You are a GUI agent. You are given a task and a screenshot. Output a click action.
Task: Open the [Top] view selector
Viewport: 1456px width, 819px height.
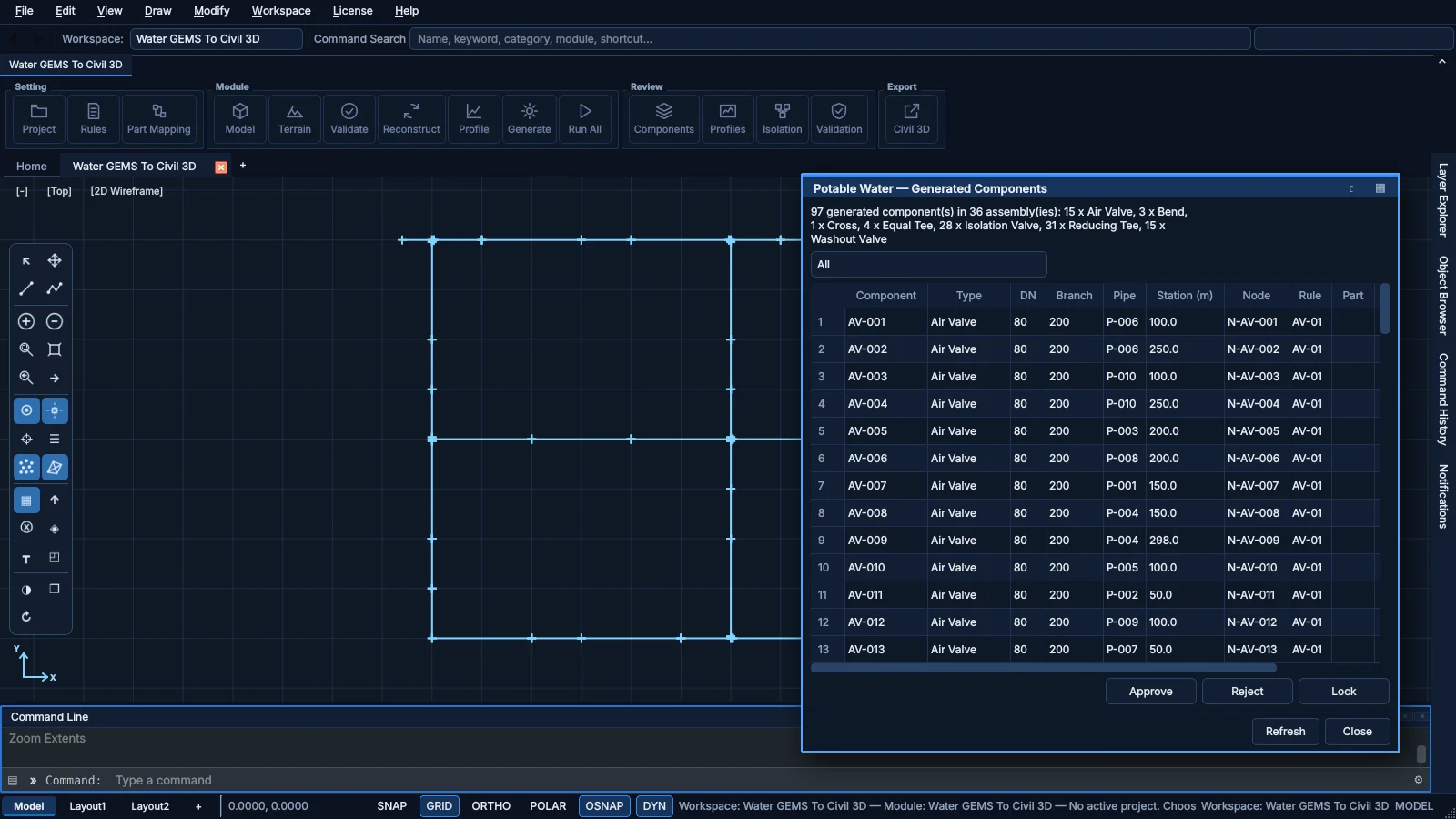tap(59, 191)
